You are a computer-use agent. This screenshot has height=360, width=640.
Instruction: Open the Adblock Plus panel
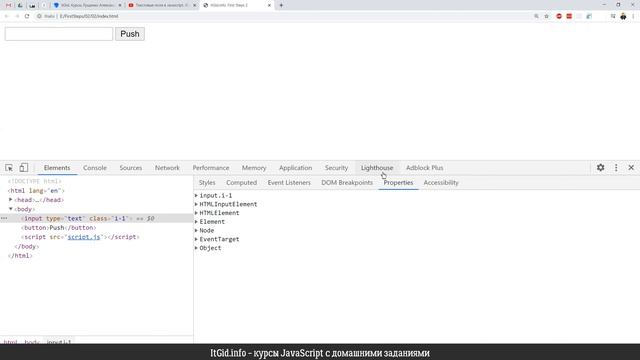click(424, 168)
